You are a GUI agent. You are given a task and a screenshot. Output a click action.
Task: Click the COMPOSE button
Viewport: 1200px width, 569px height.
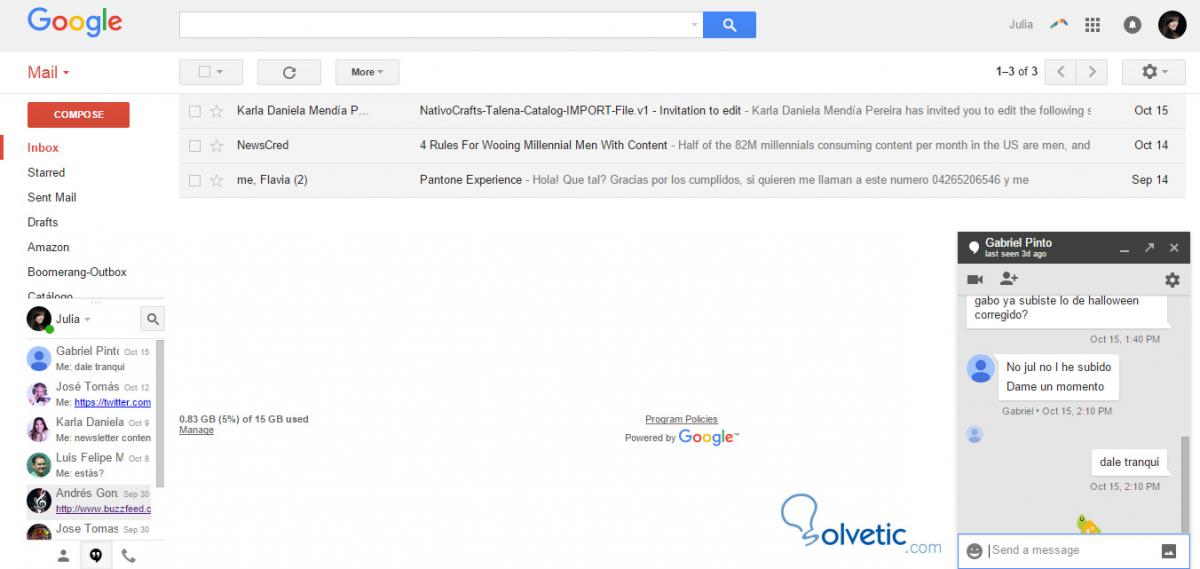tap(78, 115)
